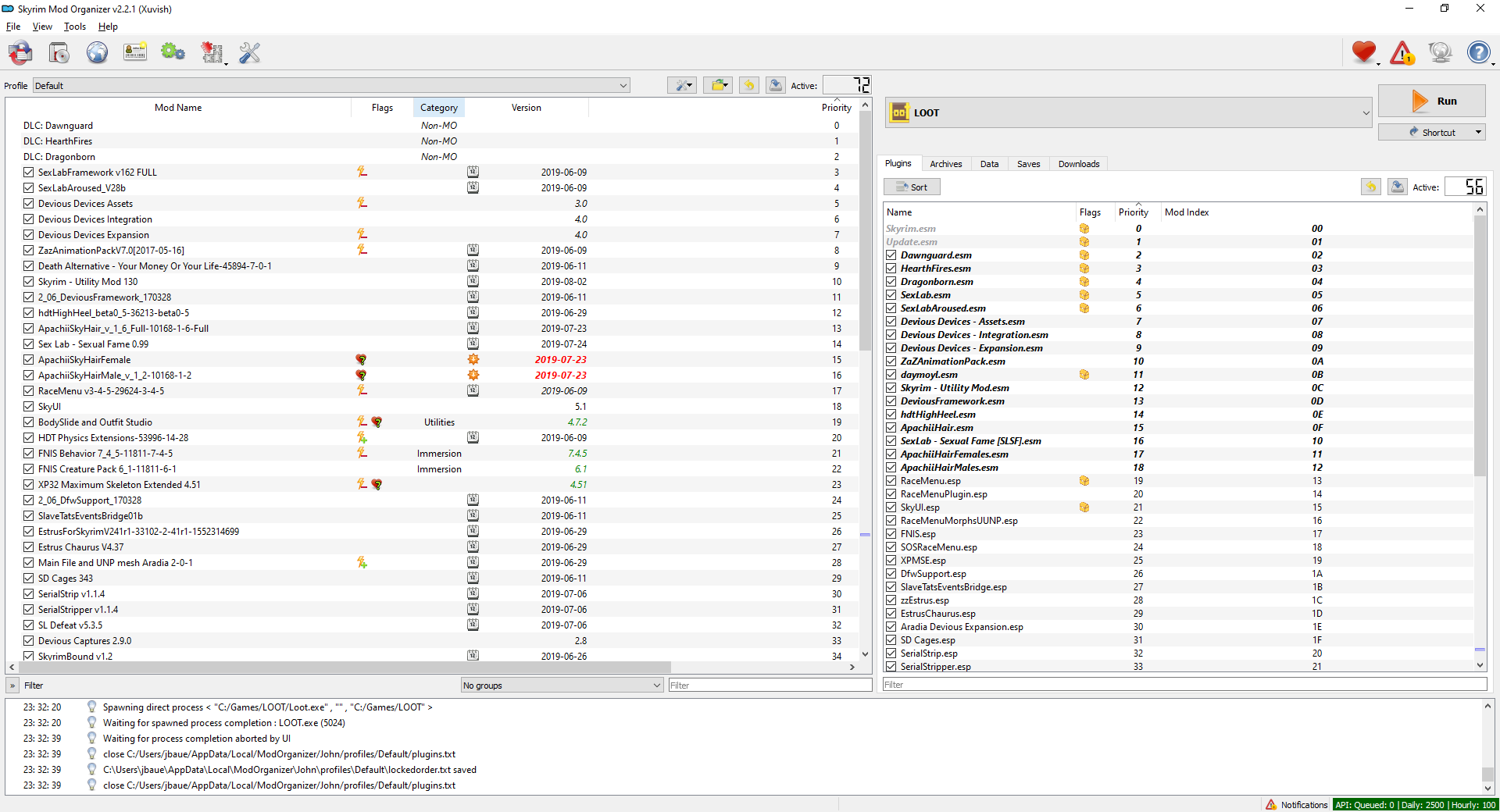
Task: Click the install mod from archive icon
Action: [x=59, y=53]
